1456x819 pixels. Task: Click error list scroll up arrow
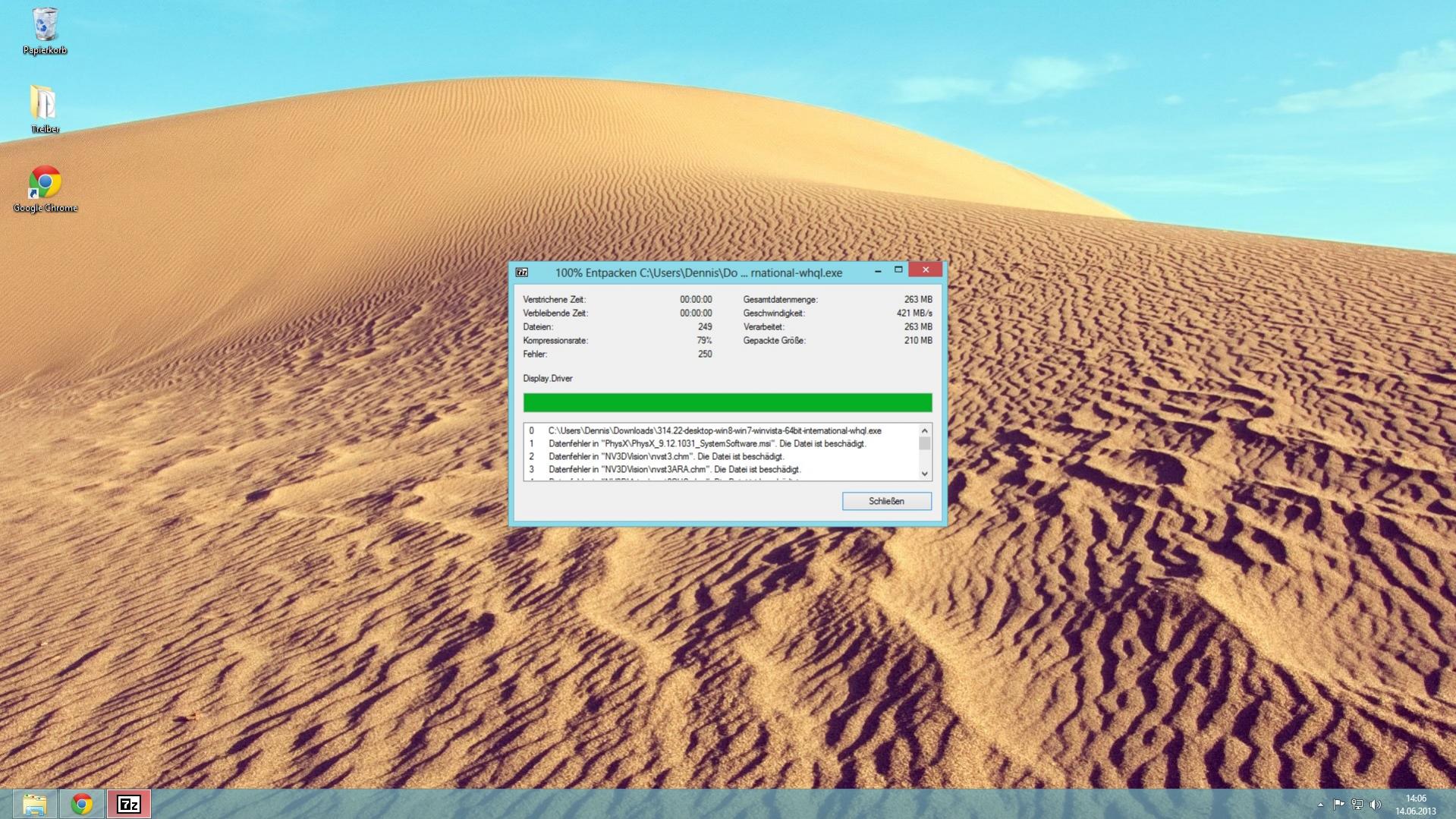(x=924, y=430)
